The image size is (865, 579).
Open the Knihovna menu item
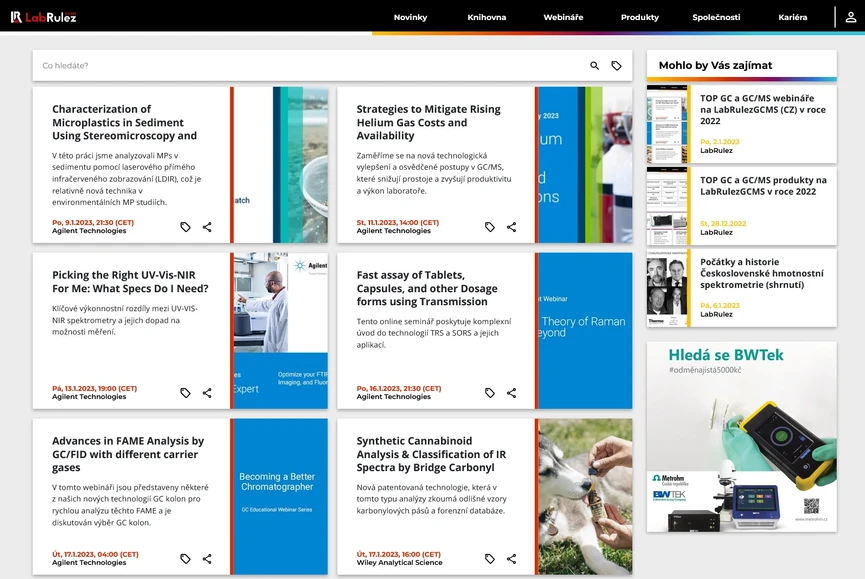click(487, 17)
